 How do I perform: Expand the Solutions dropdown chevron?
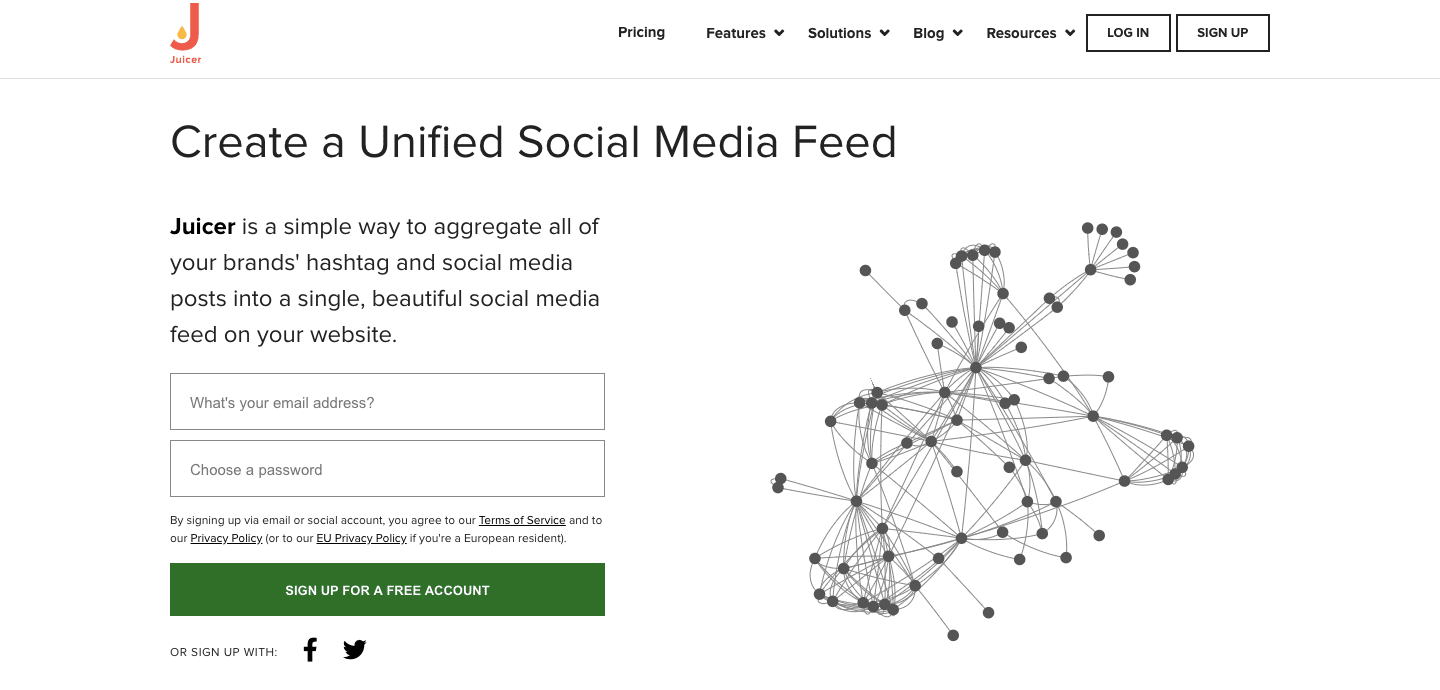click(x=884, y=33)
